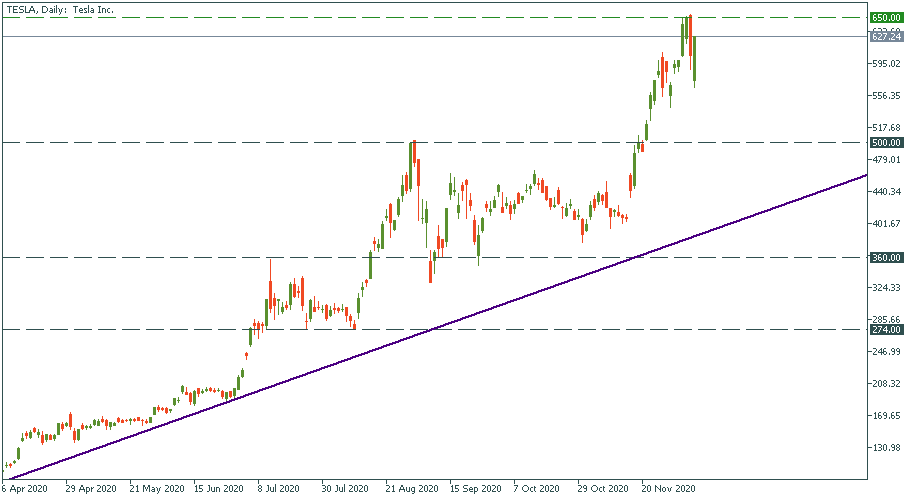Select the 627.24 current price label

pyautogui.click(x=886, y=37)
